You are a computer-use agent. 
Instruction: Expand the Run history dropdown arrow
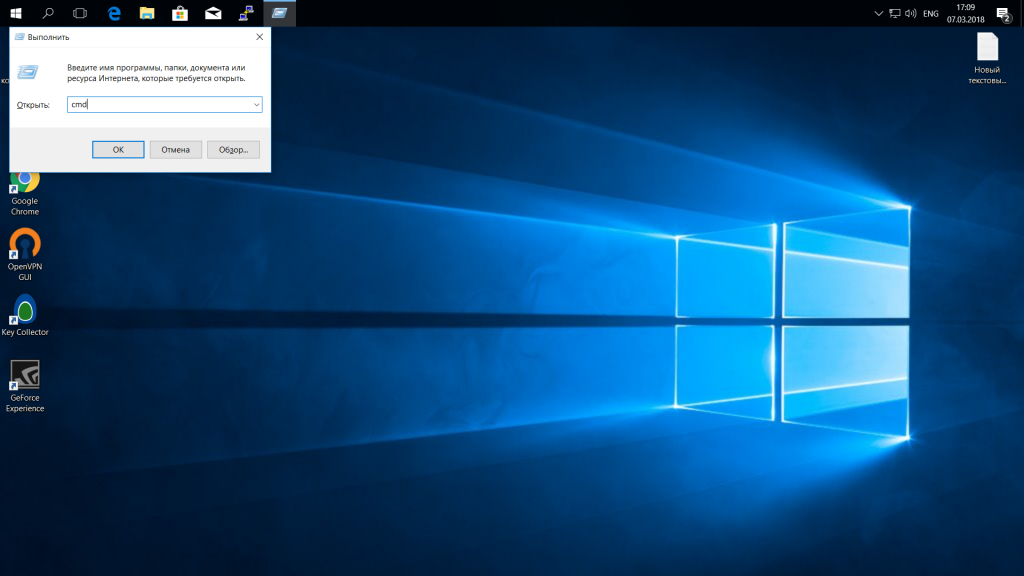point(256,104)
